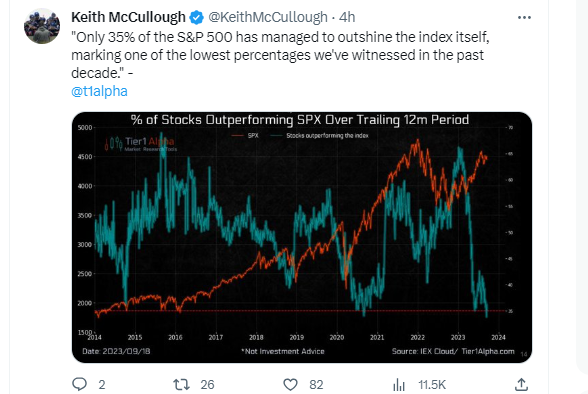Click the 11.5K views count

point(432,385)
